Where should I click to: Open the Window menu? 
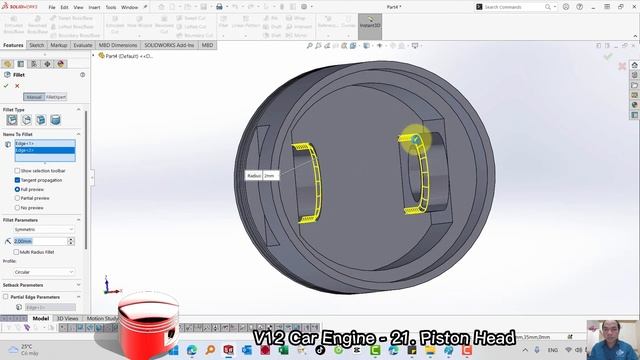[129, 7]
